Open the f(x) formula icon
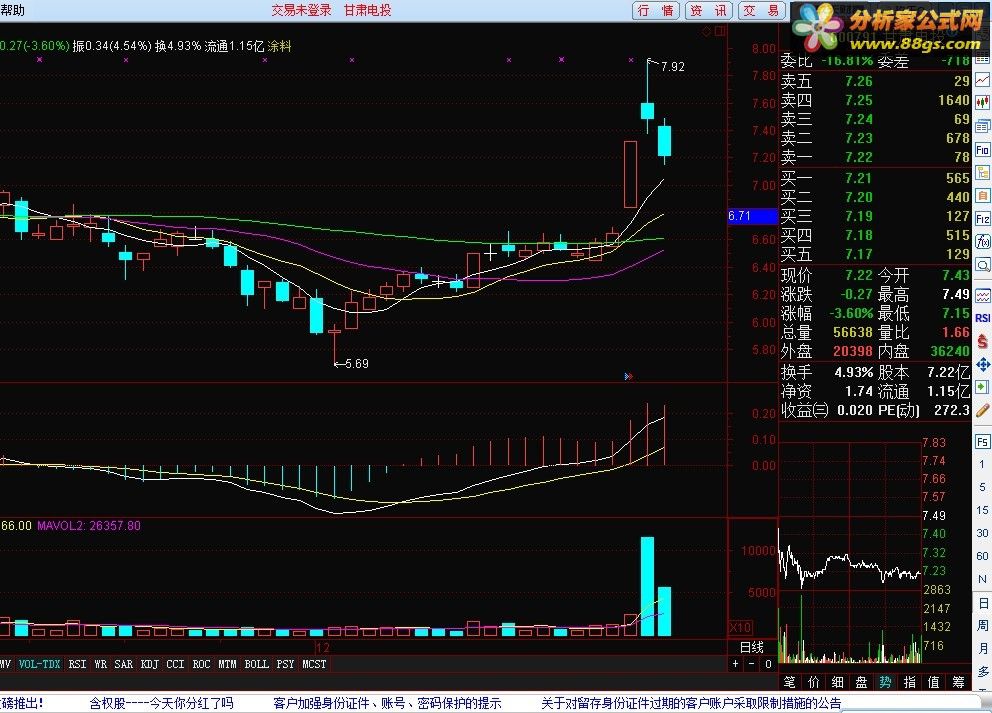Image resolution: width=992 pixels, height=713 pixels. tap(983, 242)
